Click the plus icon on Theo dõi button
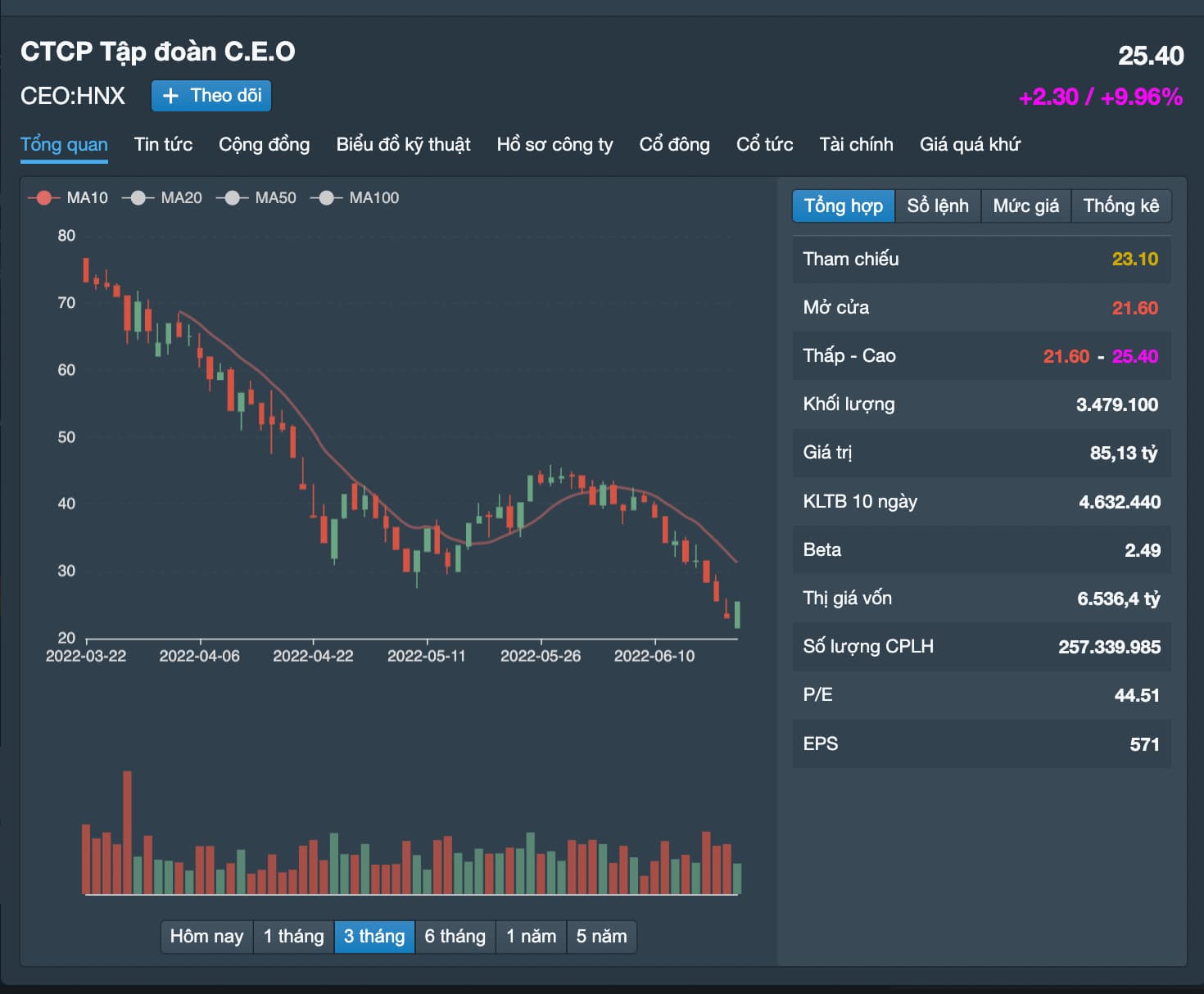Viewport: 1204px width, 994px height. [170, 96]
